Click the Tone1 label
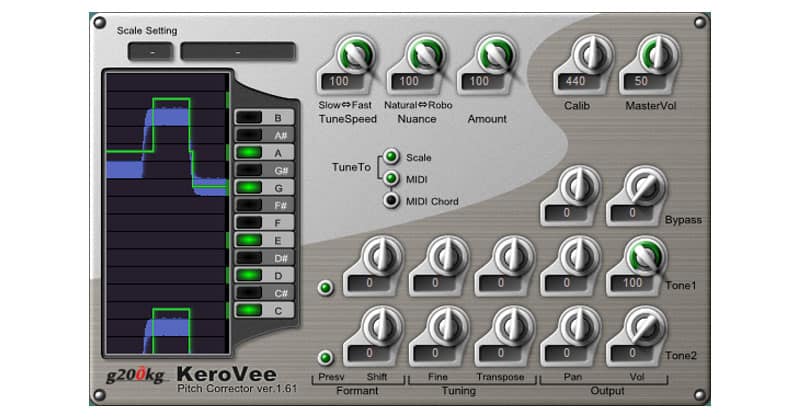This screenshot has height=417, width=800. 681,285
